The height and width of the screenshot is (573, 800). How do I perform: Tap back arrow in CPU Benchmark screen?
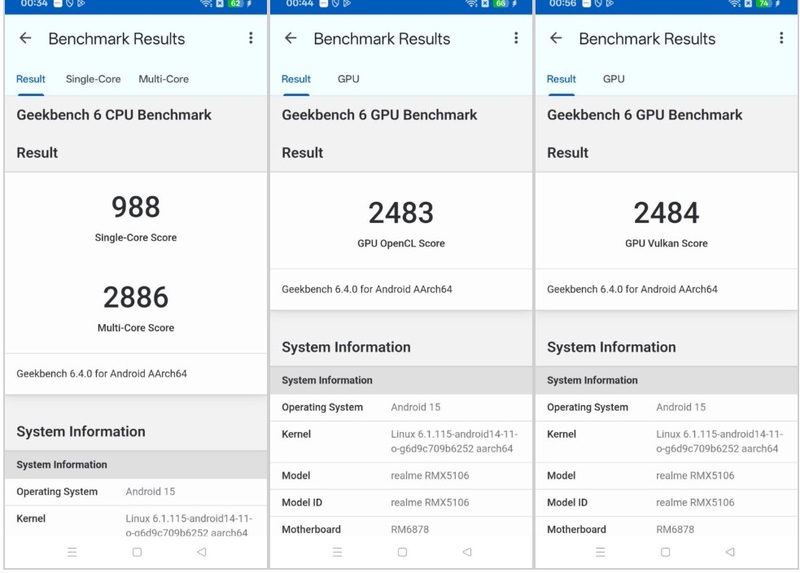(x=25, y=38)
